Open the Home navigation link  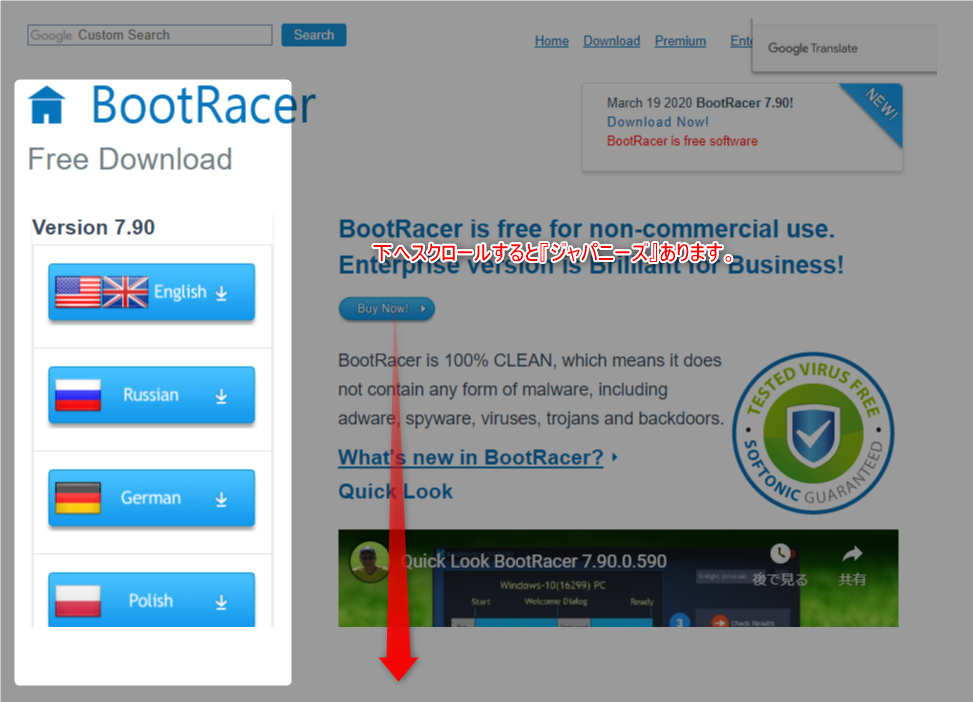pos(552,41)
